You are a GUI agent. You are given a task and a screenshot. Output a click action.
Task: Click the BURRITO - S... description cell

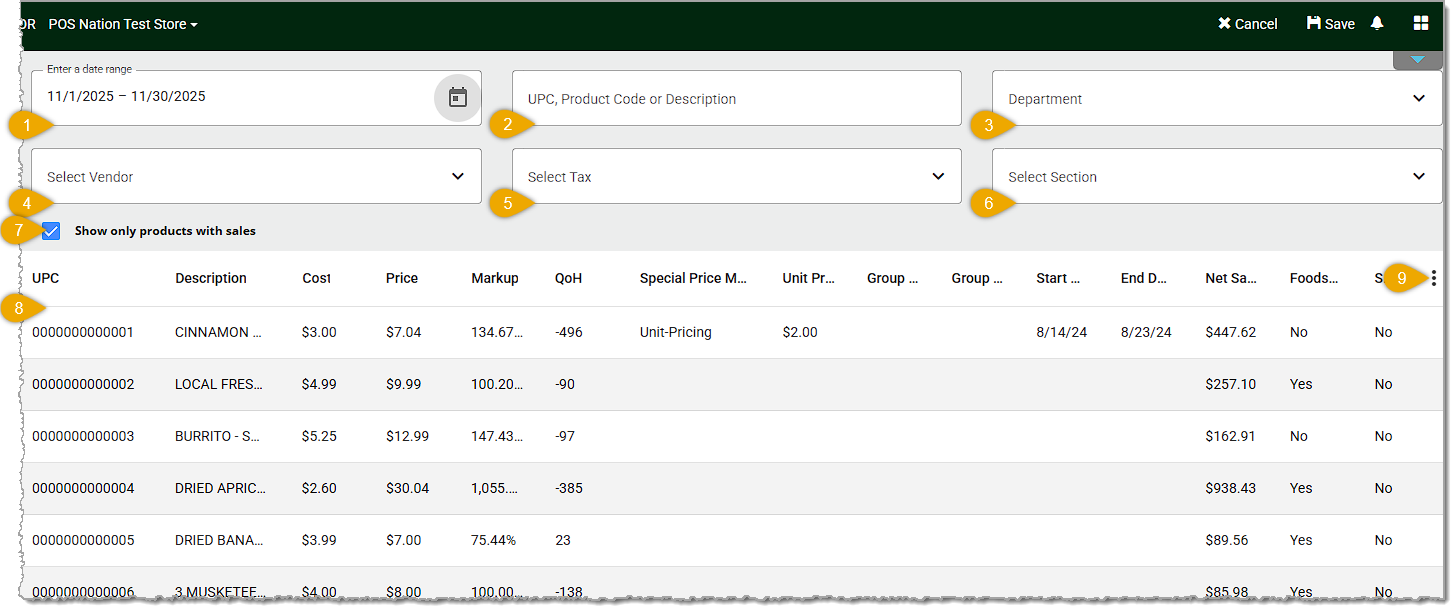[x=219, y=436]
